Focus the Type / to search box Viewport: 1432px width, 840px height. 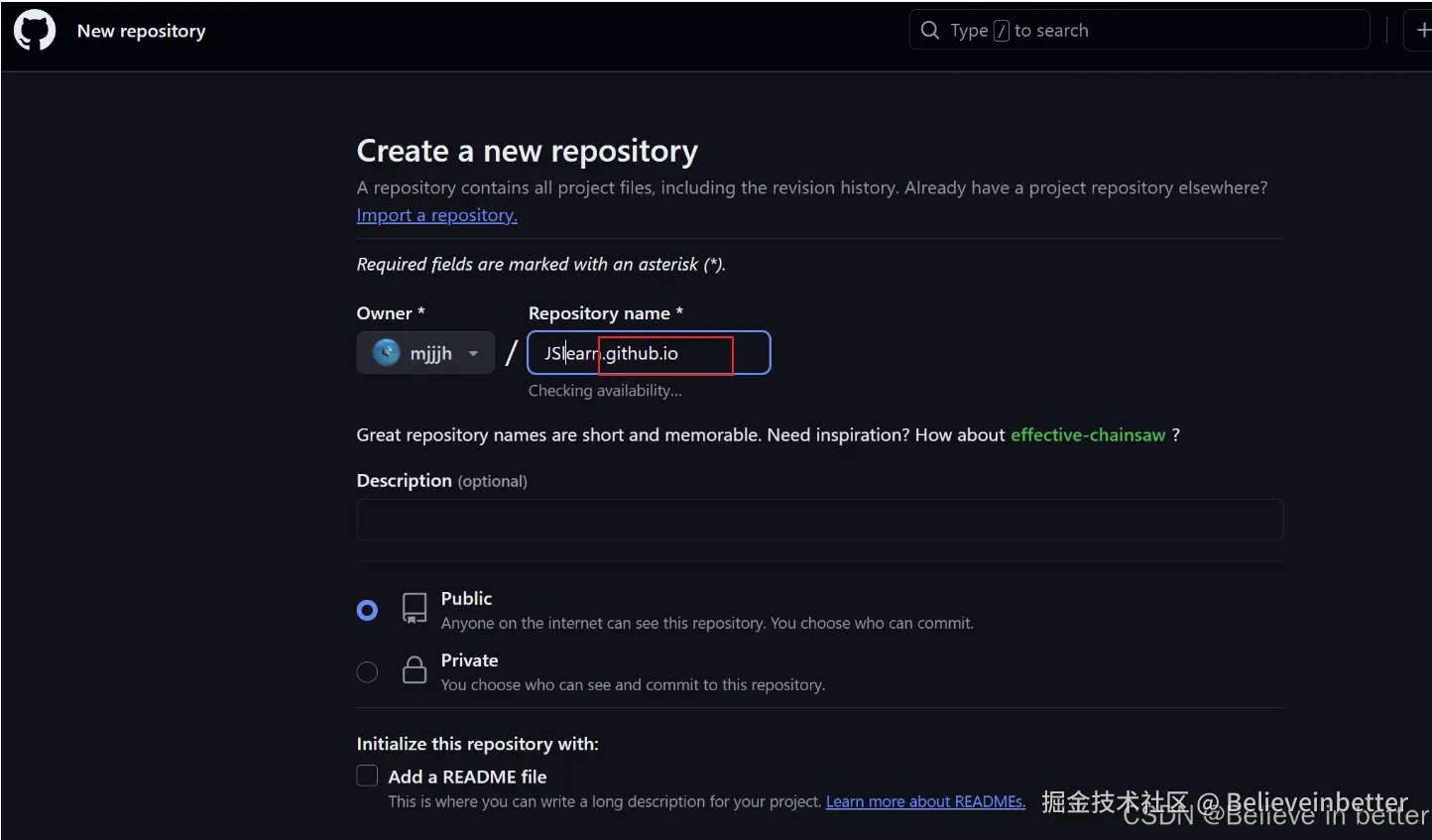click(1139, 31)
